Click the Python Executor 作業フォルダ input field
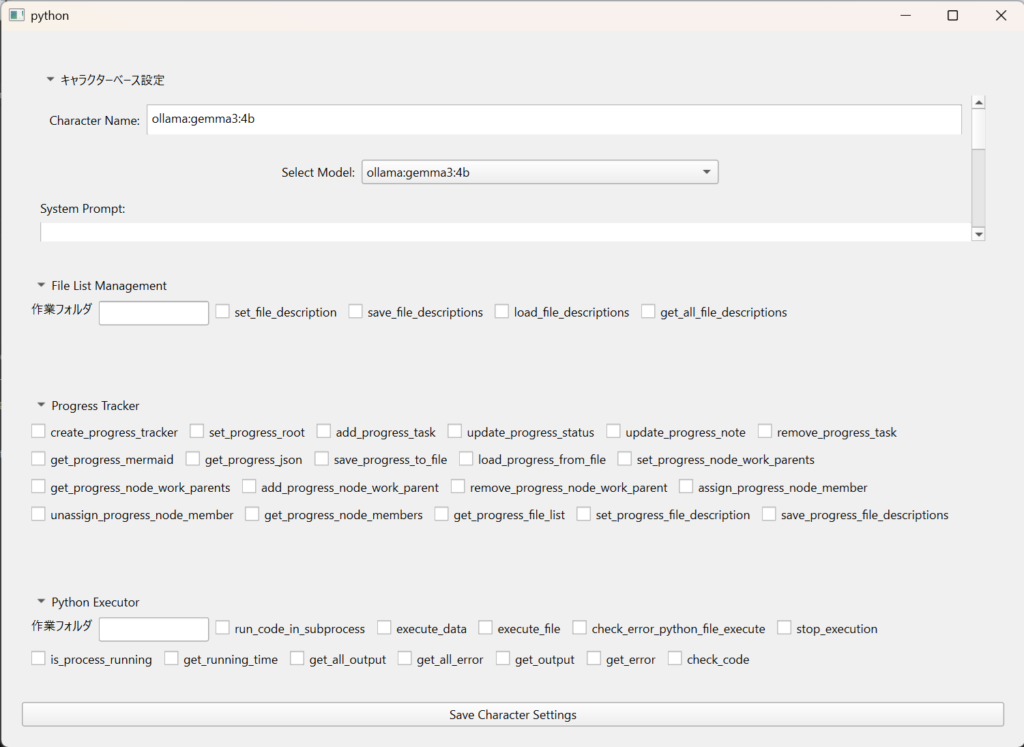Screen dimensions: 1024x747 pos(154,629)
